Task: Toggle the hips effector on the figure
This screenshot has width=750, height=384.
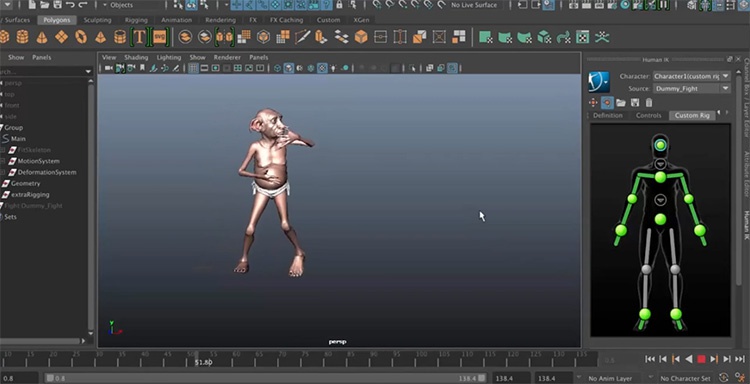Action: click(x=660, y=219)
